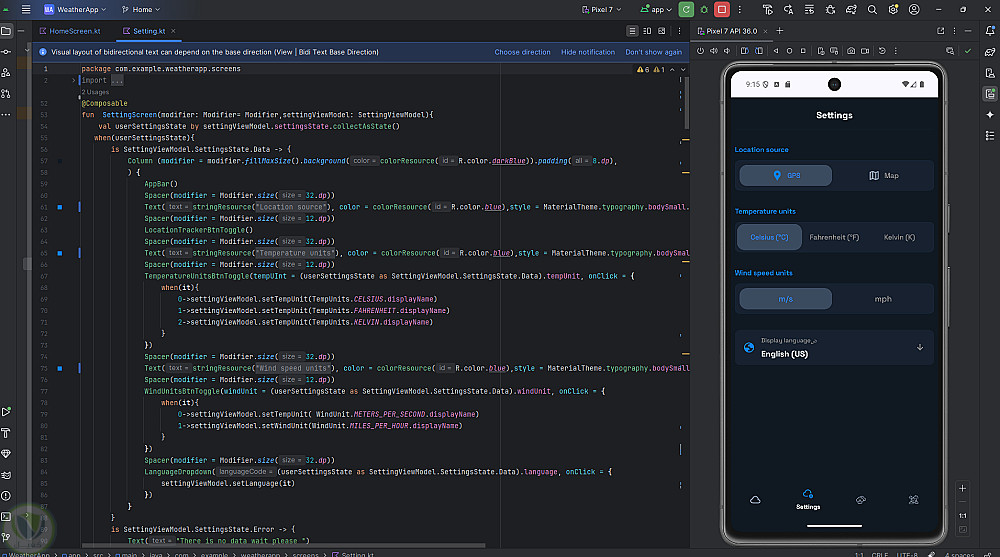Open the main hamburger menu
The image size is (1000, 557).
point(27,9)
